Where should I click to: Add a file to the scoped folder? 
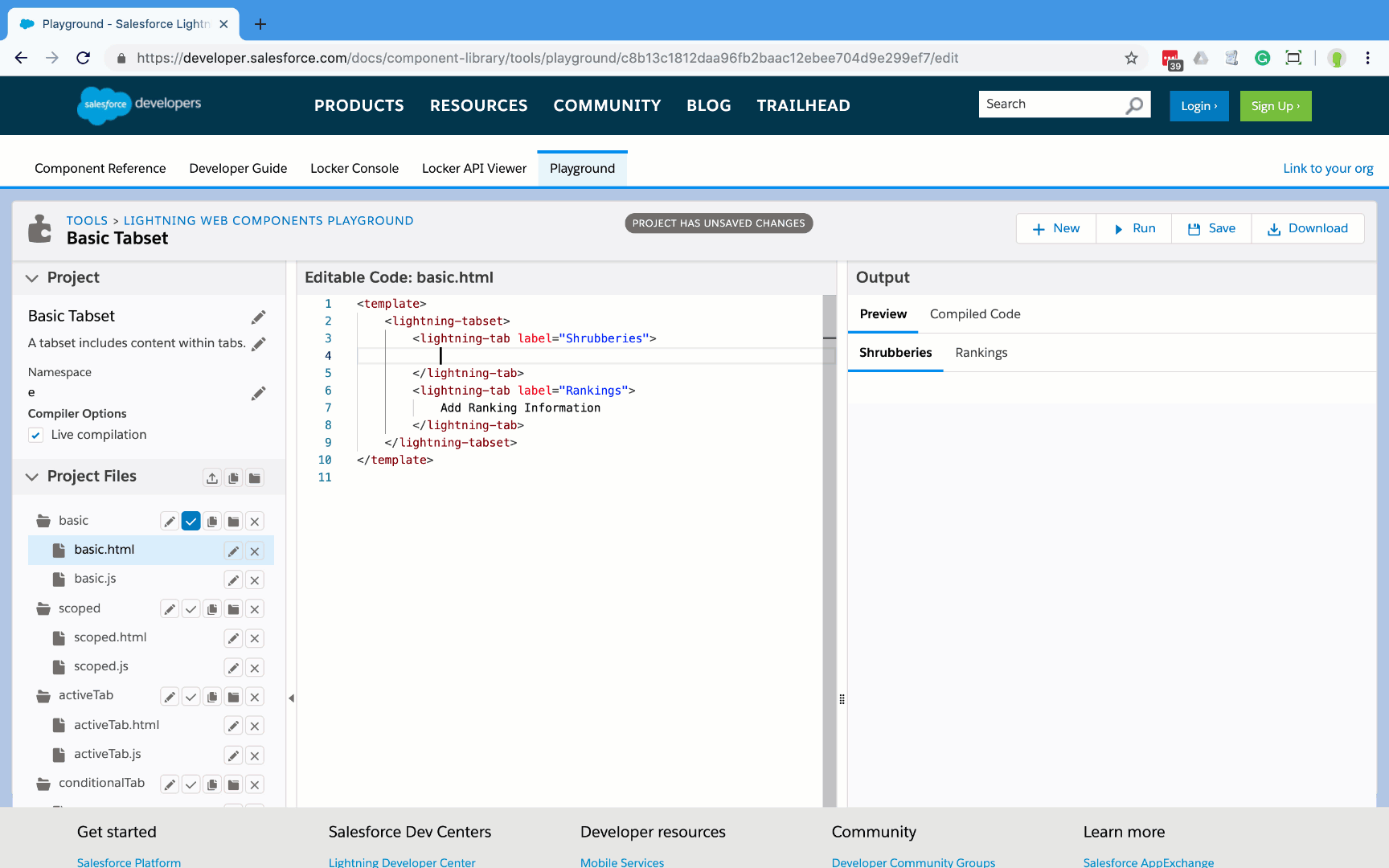[x=212, y=609]
